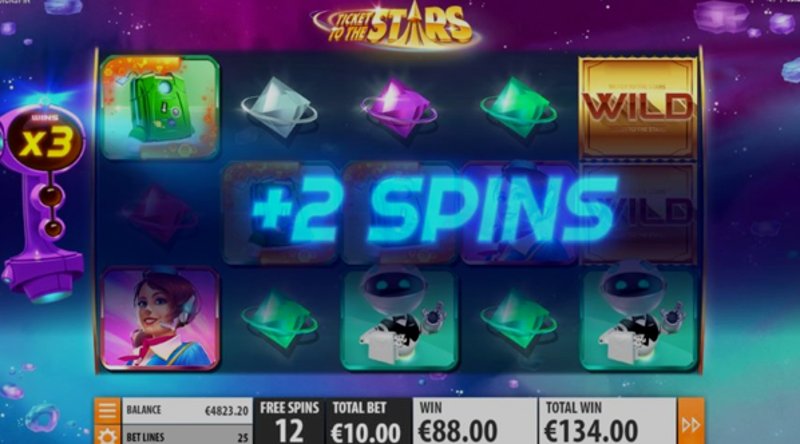Viewport: 800px width, 444px height.
Task: Open the settings gear icon
Action: 107,435
